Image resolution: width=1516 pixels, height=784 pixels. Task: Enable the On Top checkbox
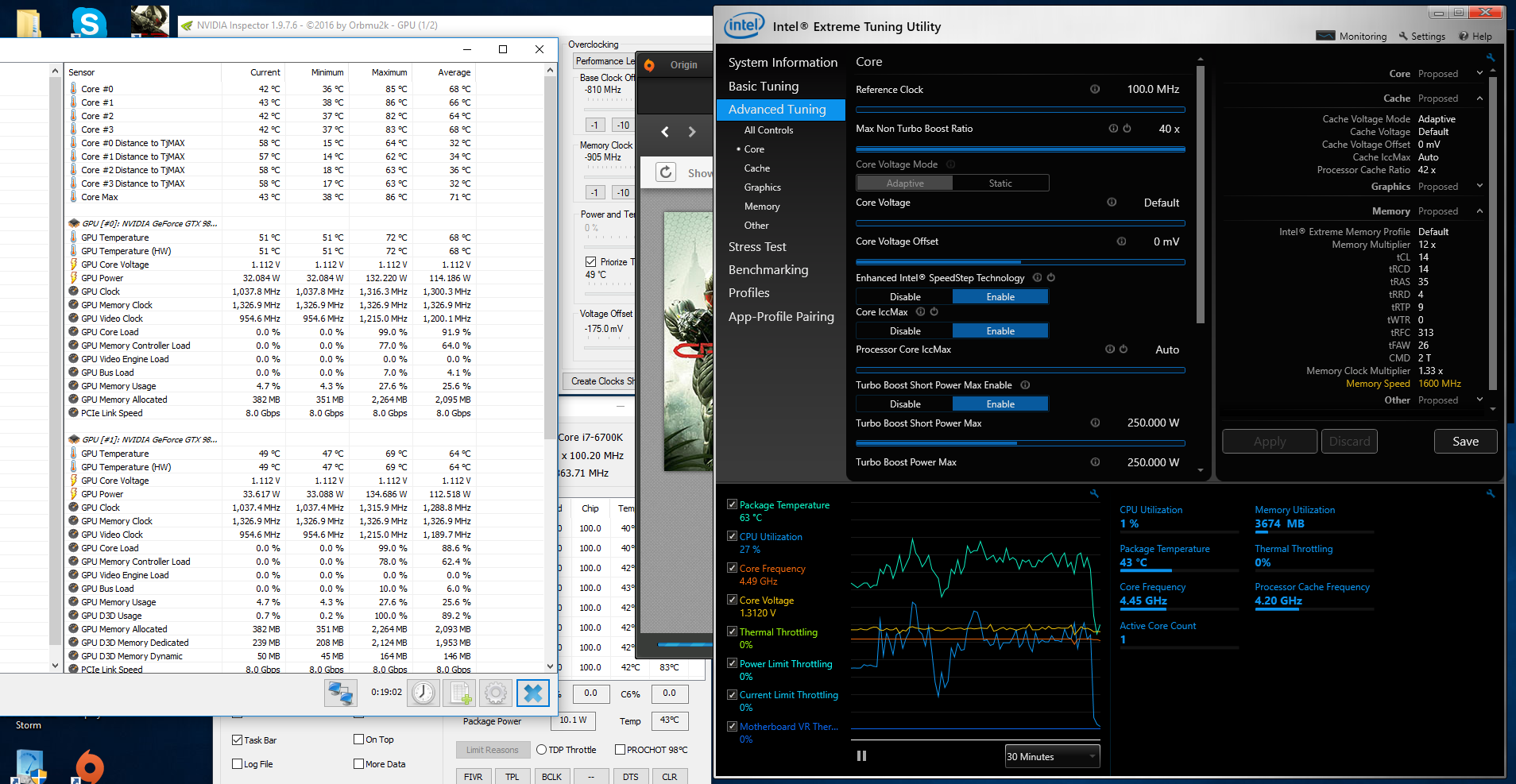pos(358,740)
